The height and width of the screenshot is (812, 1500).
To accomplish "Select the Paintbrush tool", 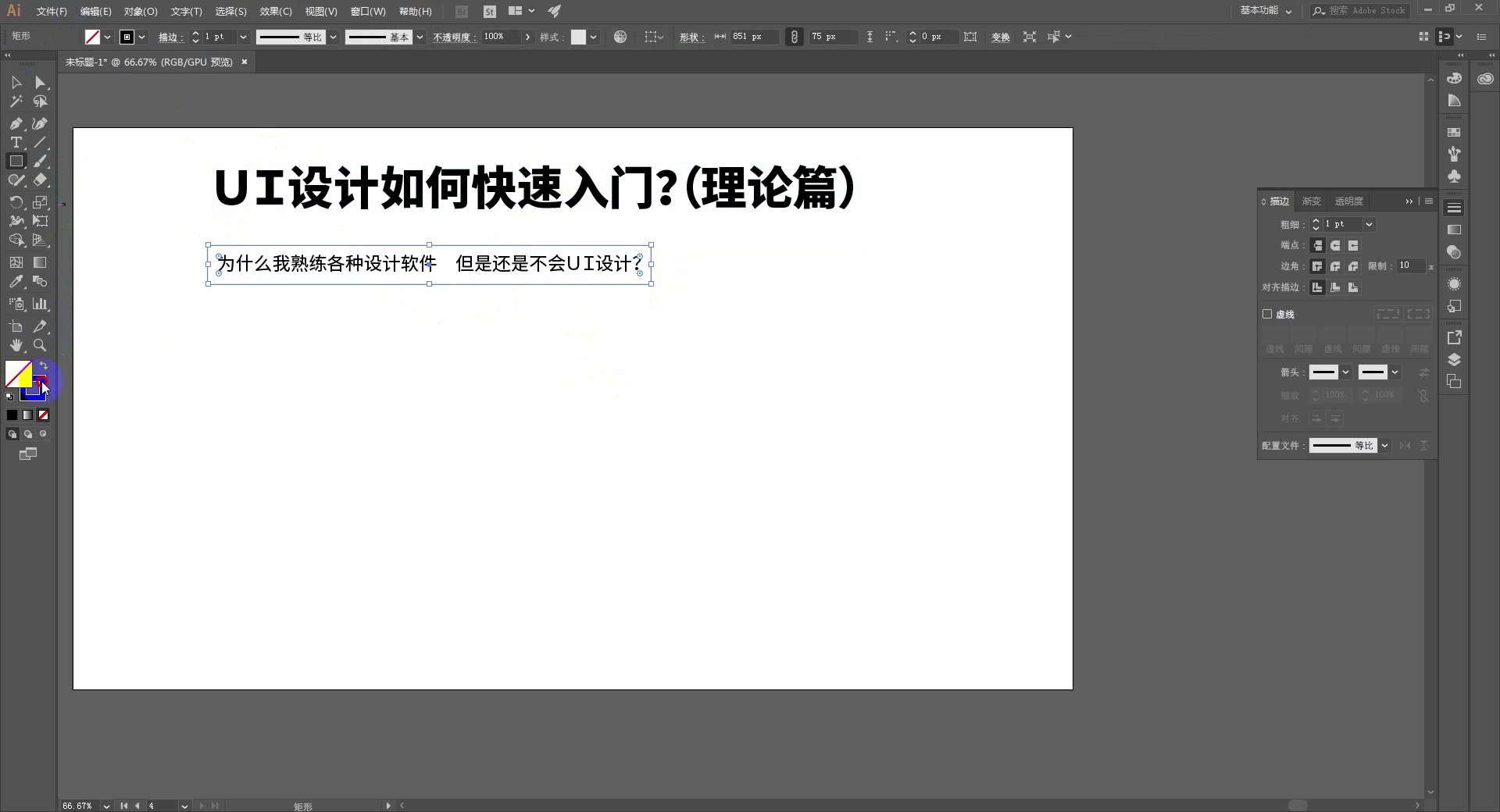I will pyautogui.click(x=40, y=161).
